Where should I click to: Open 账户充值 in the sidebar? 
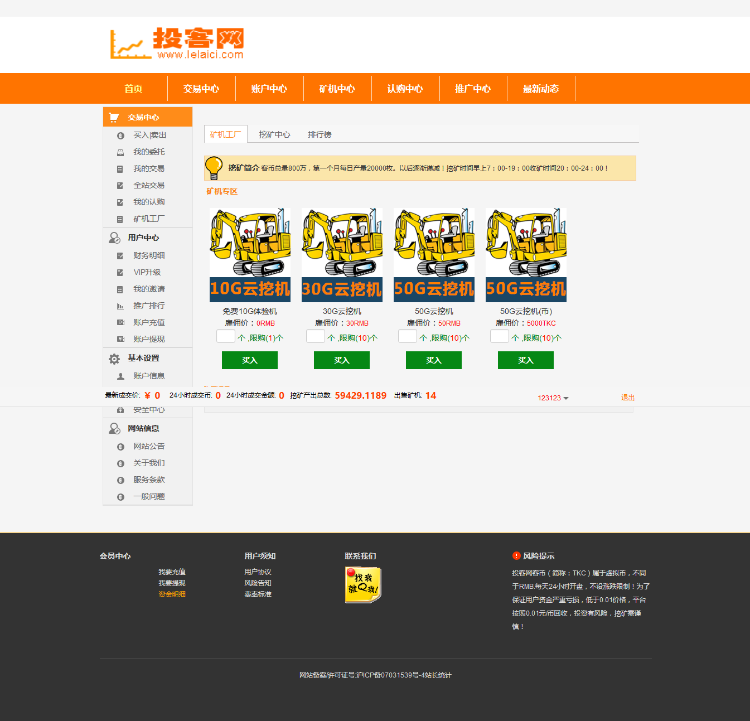click(149, 323)
